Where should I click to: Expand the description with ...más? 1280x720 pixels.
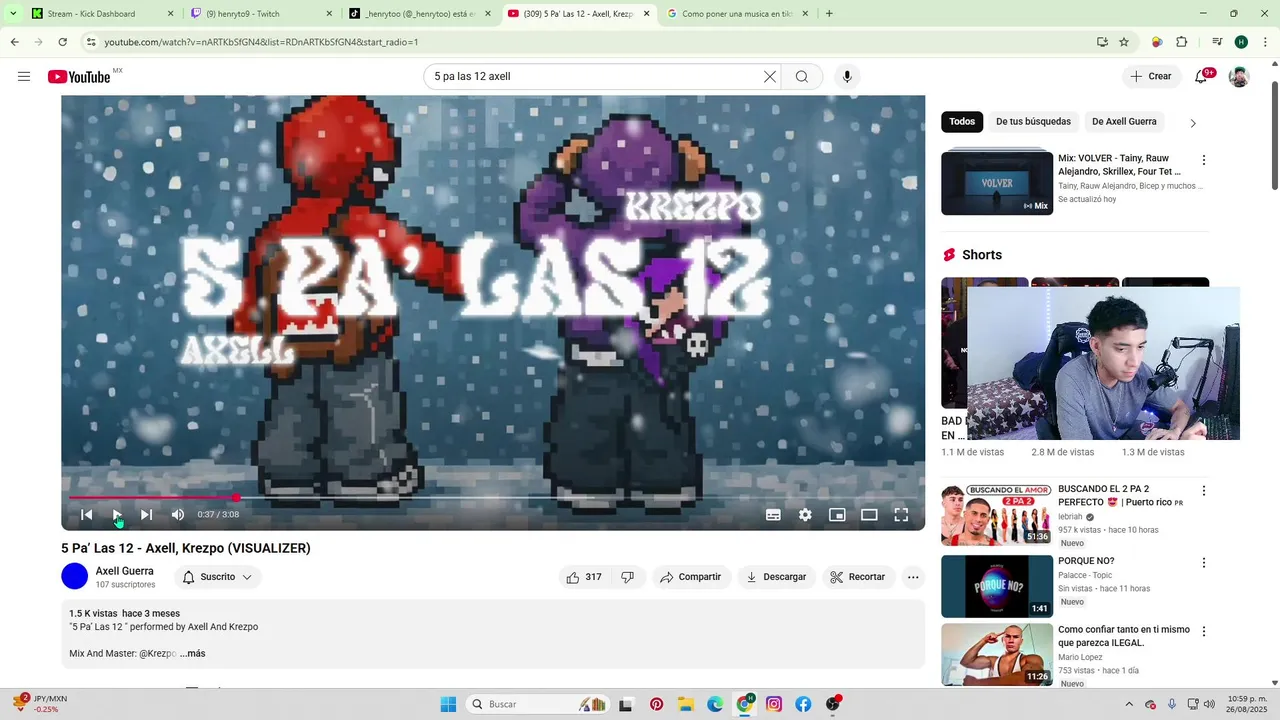coord(192,653)
